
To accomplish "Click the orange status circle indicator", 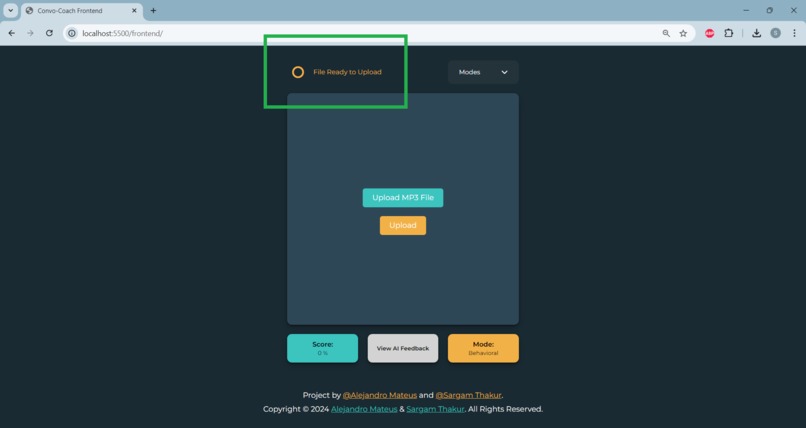I will tap(298, 72).
